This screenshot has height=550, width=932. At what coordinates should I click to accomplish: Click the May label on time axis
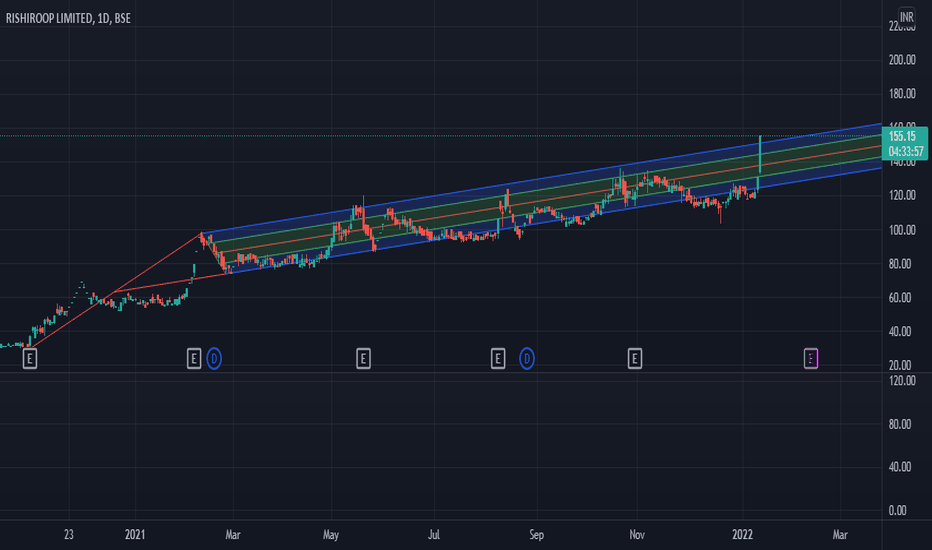coord(330,535)
